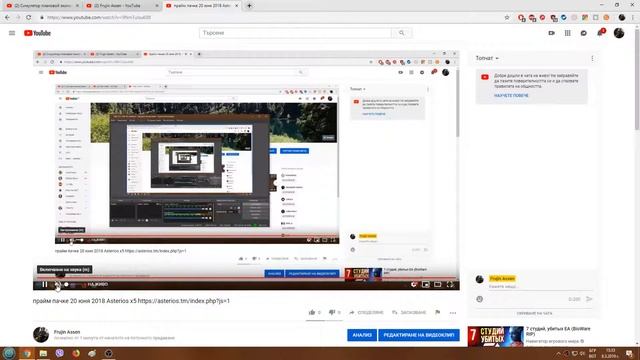Go back with the browser back arrow
This screenshot has height=360, width=640.
[7, 18]
